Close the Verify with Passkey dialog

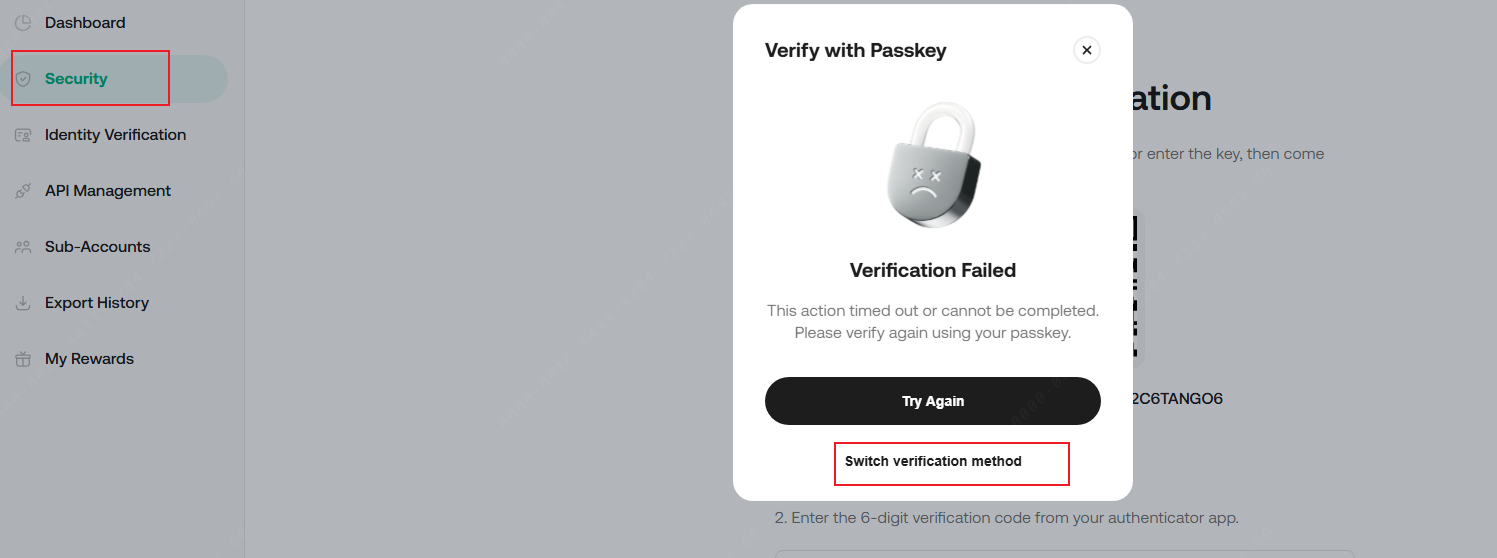[x=1086, y=50]
